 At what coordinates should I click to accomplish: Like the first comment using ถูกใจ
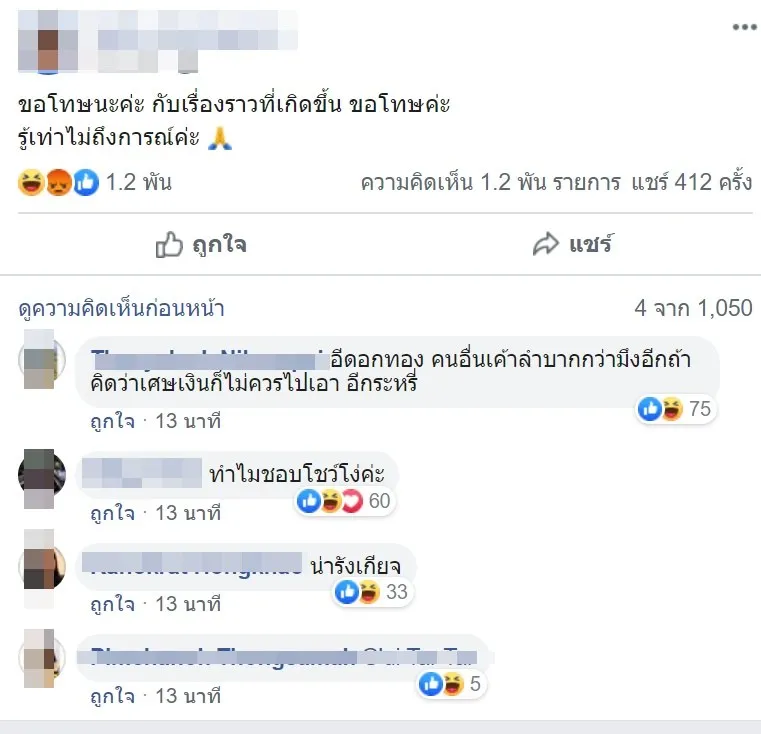click(x=113, y=421)
